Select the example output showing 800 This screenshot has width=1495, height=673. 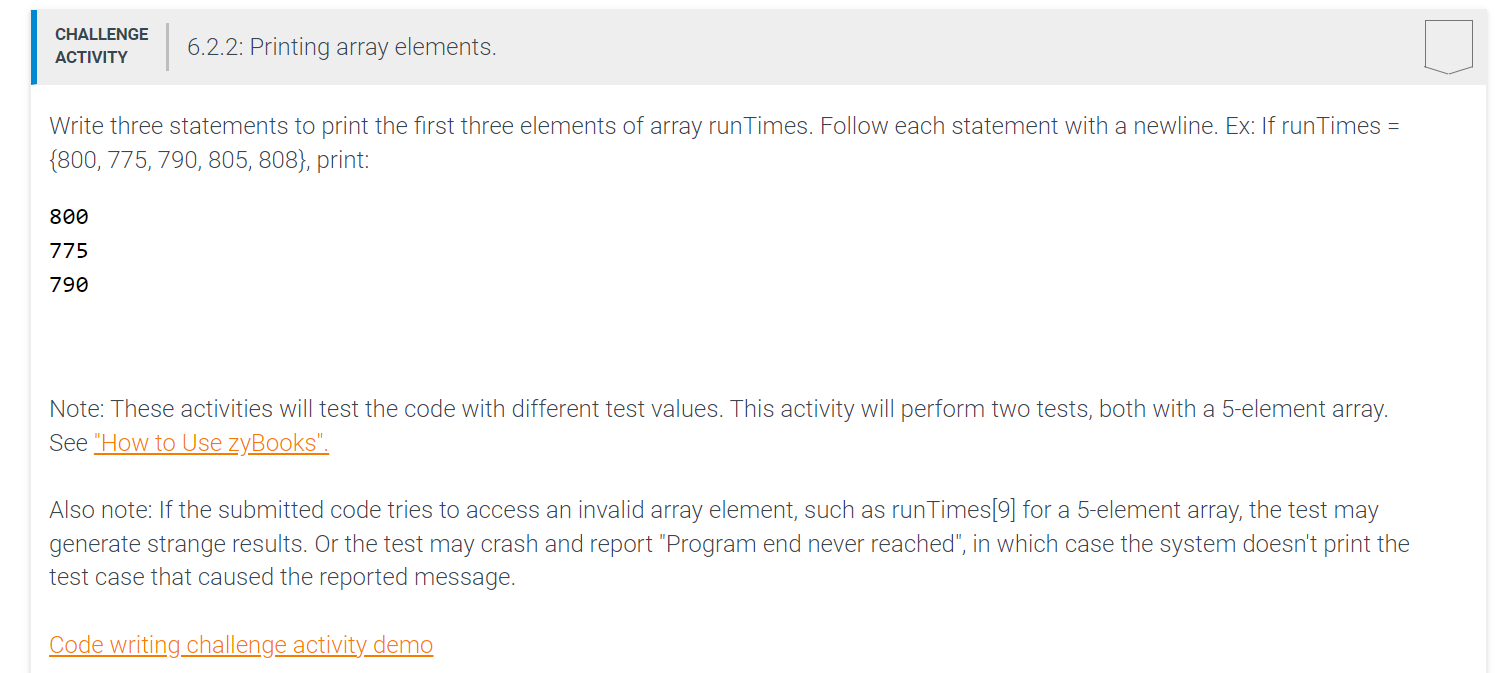click(x=68, y=216)
